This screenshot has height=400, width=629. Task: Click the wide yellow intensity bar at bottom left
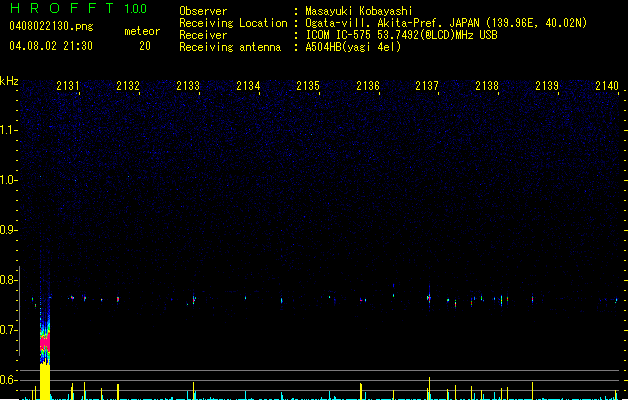(x=45, y=382)
